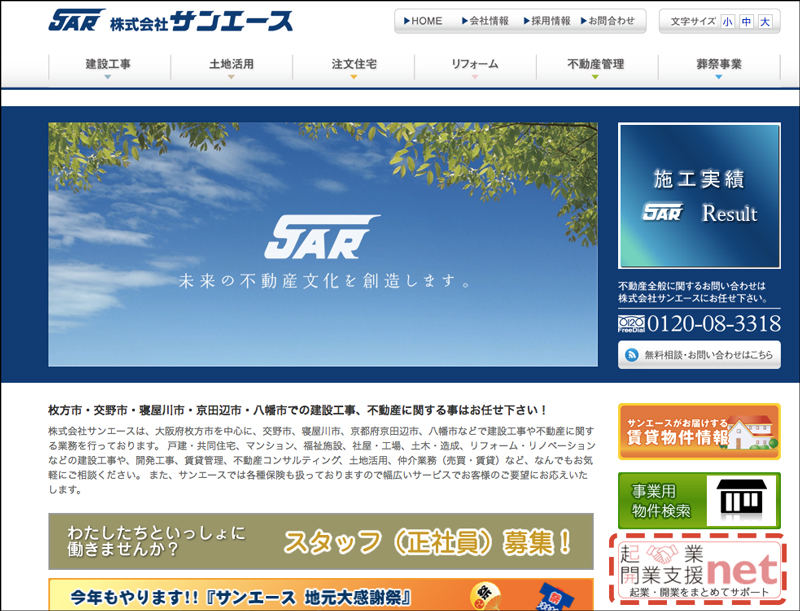Select large font size 大

tap(765, 21)
